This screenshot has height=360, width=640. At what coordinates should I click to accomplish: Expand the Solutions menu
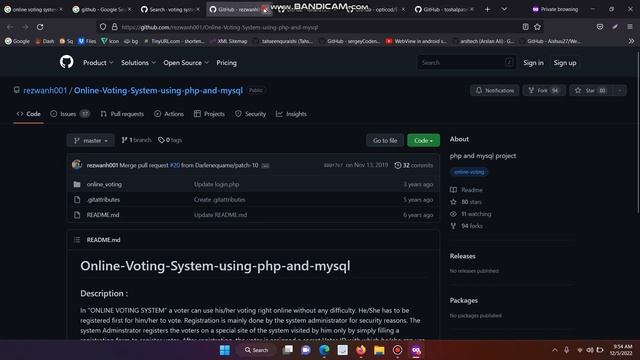[138, 63]
